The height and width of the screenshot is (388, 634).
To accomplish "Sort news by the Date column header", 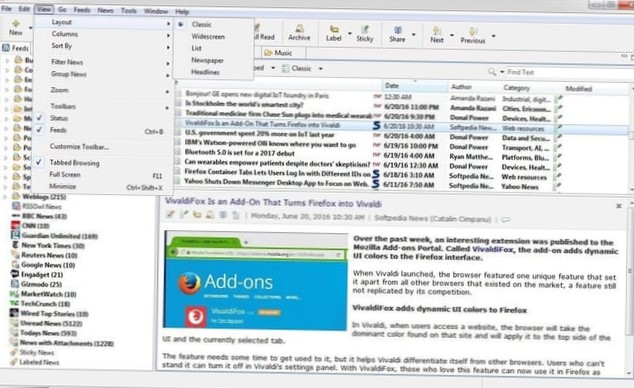I will tap(415, 86).
